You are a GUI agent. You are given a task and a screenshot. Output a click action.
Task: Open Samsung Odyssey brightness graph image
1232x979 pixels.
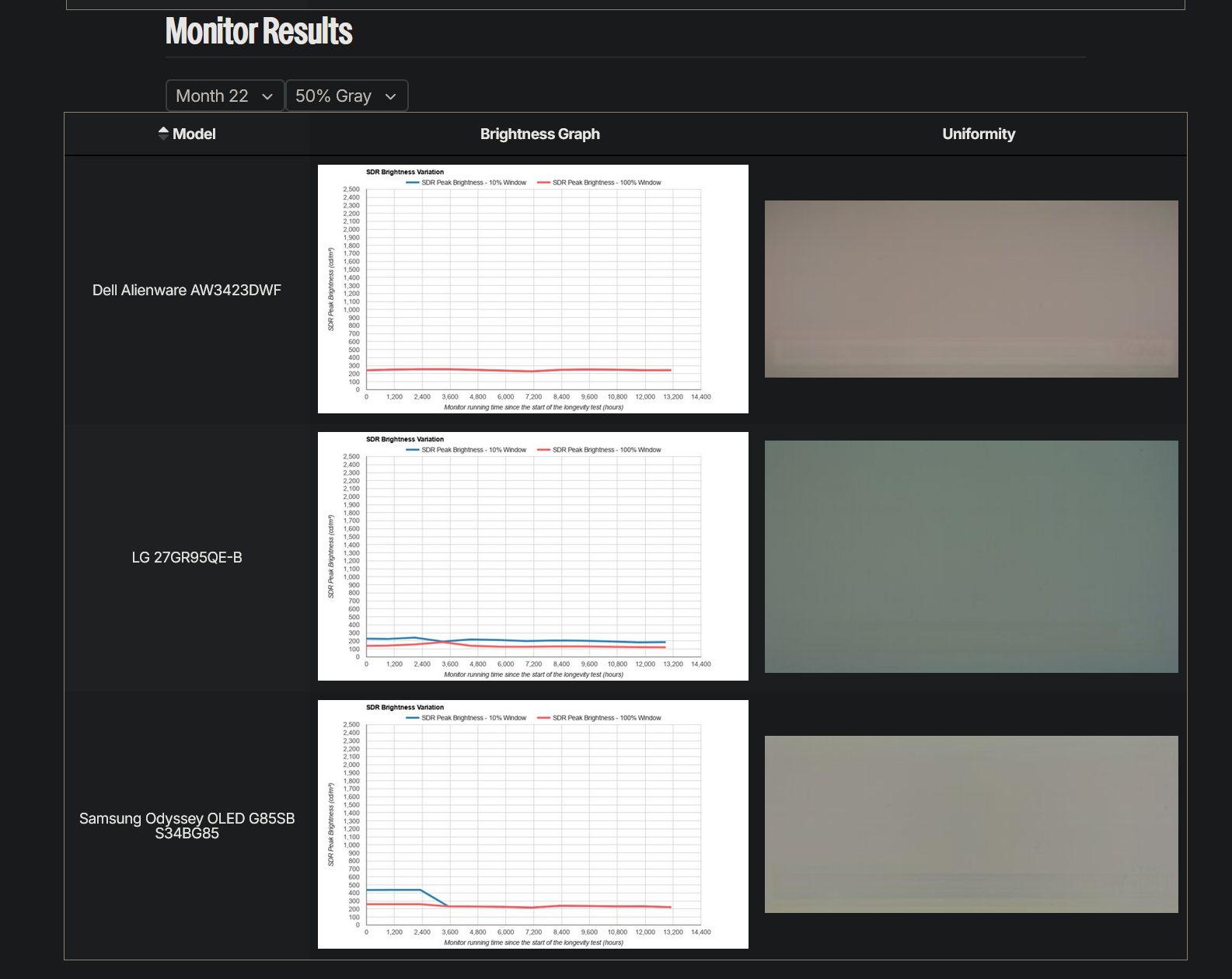point(533,824)
